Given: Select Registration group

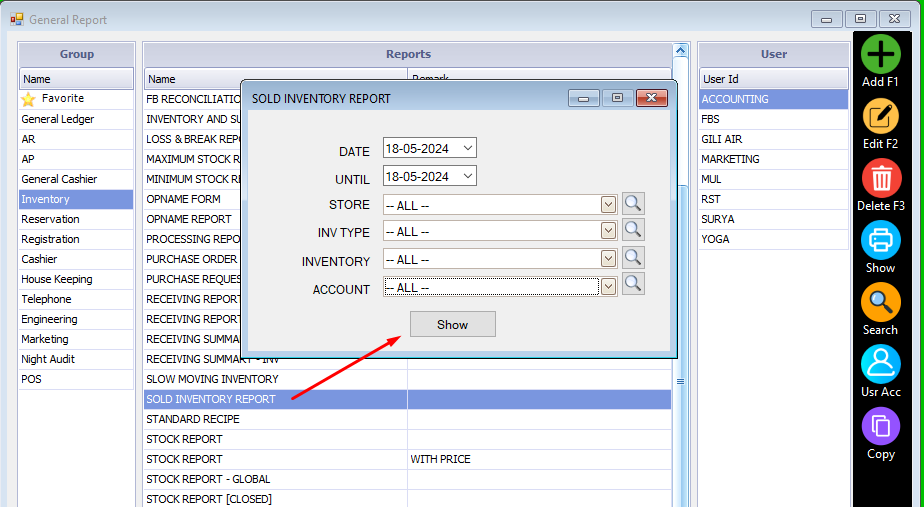Looking at the screenshot, I should [x=76, y=239].
